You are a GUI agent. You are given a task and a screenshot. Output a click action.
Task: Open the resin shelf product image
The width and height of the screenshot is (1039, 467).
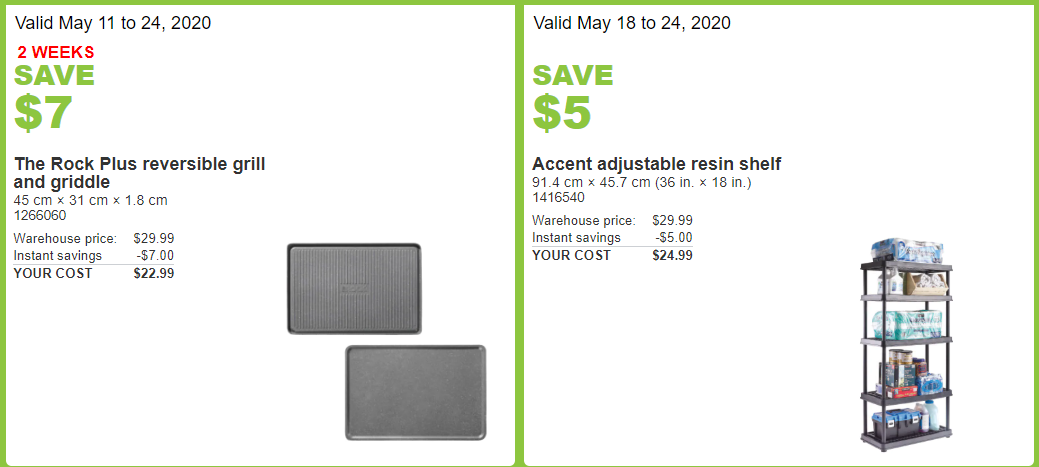[x=906, y=344]
